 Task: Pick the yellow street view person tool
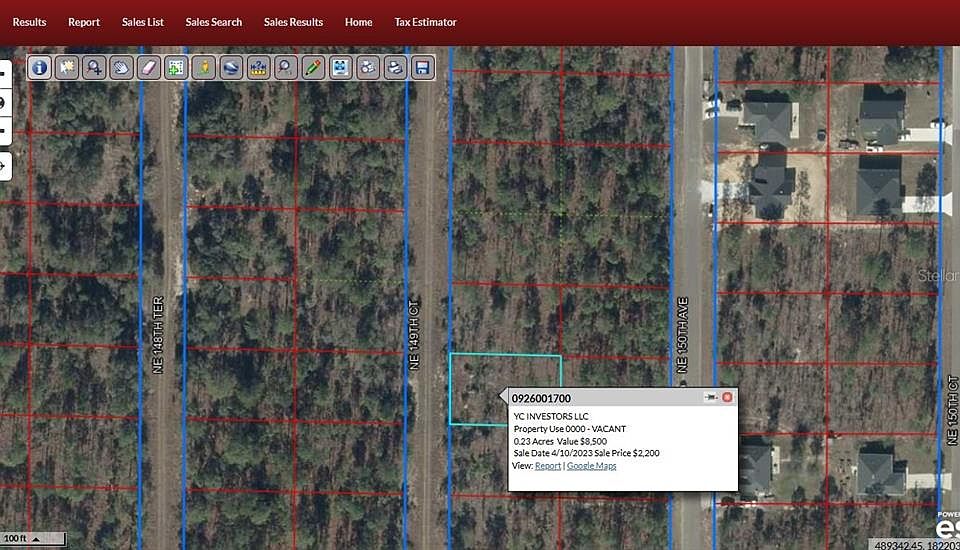pyautogui.click(x=204, y=67)
